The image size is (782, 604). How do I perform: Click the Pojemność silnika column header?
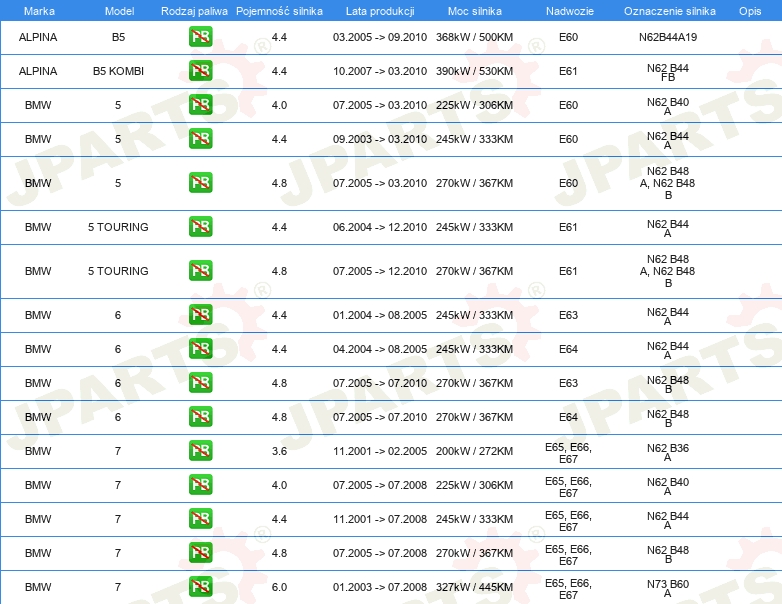point(279,11)
